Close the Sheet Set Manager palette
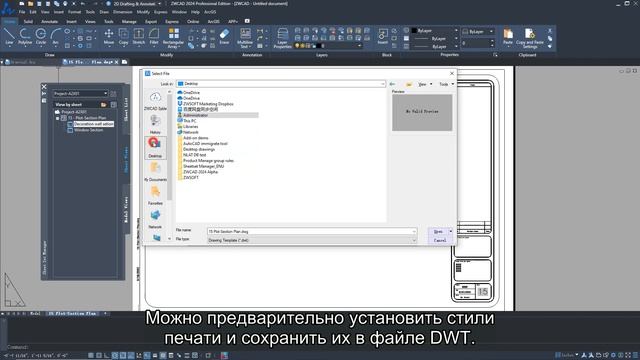640x360 pixels. (44, 87)
